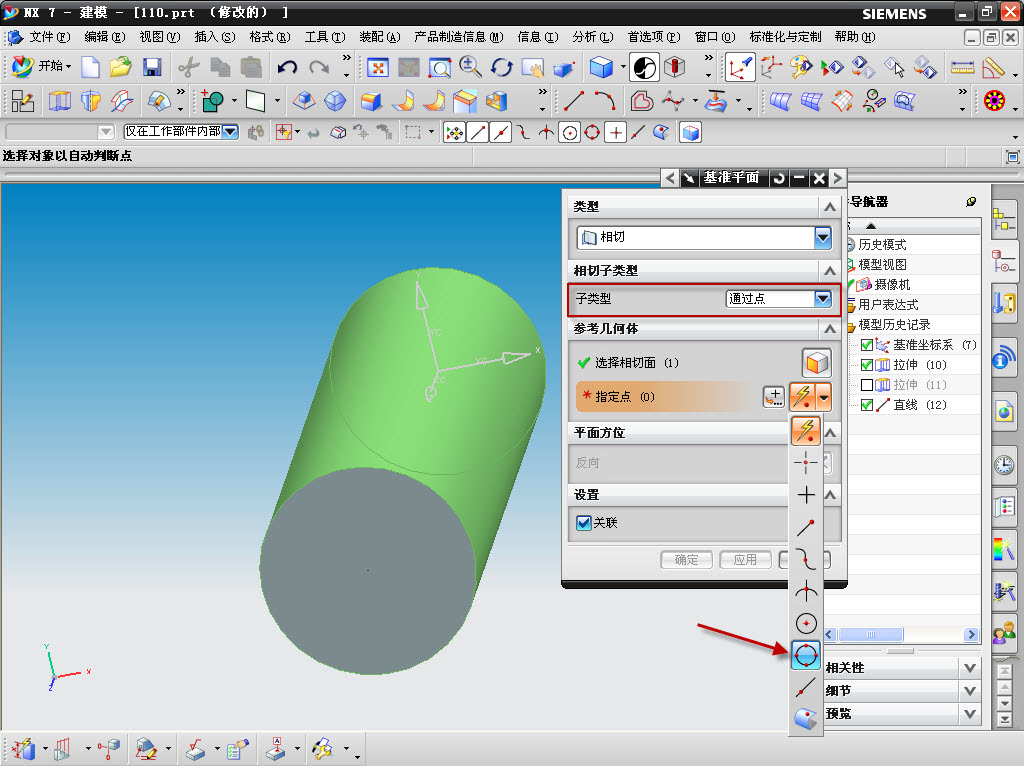Open the point type dropdown arrow
This screenshot has width=1024, height=766.
tap(824, 396)
